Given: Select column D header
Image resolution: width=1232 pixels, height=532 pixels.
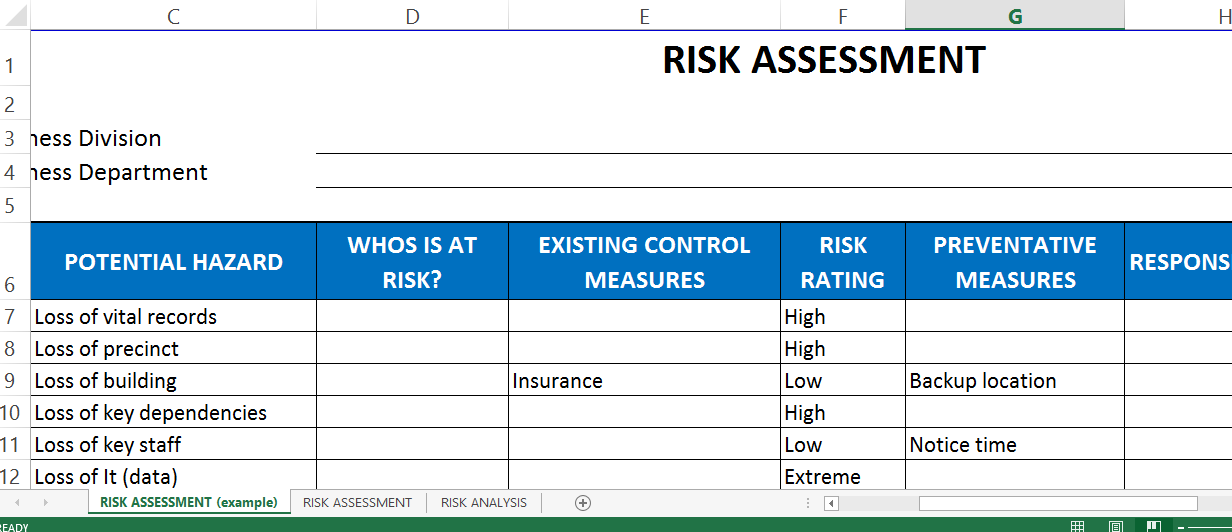Looking at the screenshot, I should (412, 16).
